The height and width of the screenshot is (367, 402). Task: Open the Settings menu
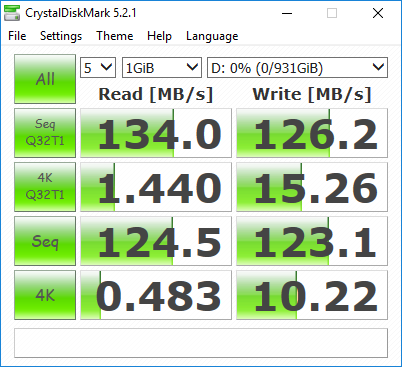tap(61, 36)
